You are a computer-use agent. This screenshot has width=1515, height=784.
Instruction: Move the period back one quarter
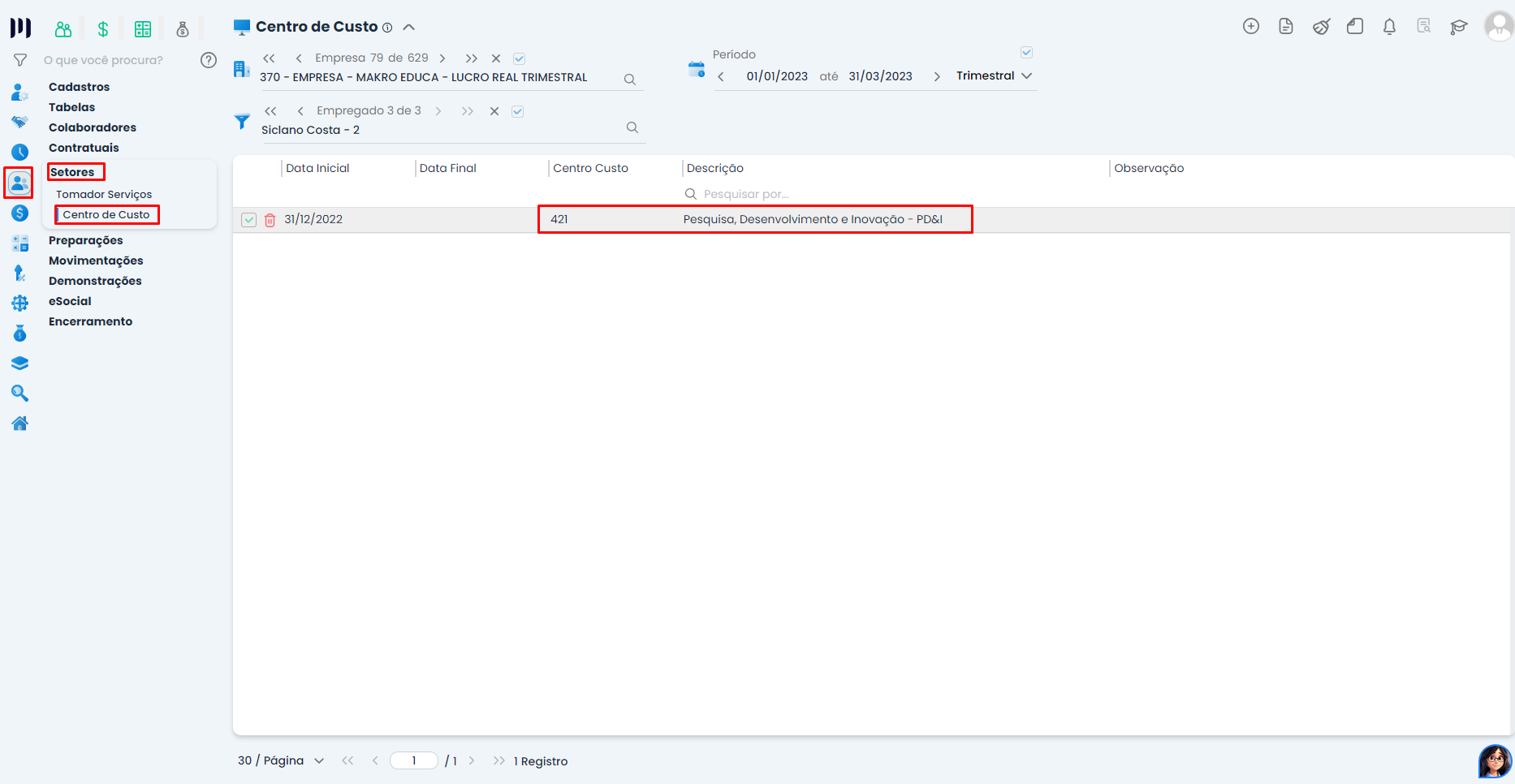click(721, 76)
